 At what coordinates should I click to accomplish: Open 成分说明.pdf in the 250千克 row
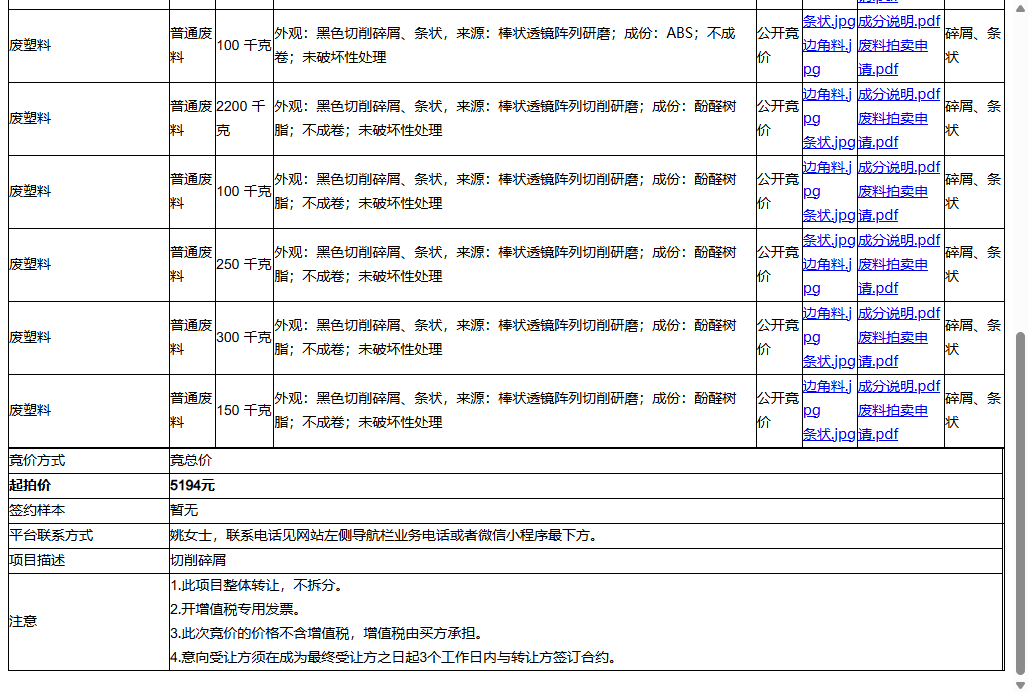coord(897,240)
